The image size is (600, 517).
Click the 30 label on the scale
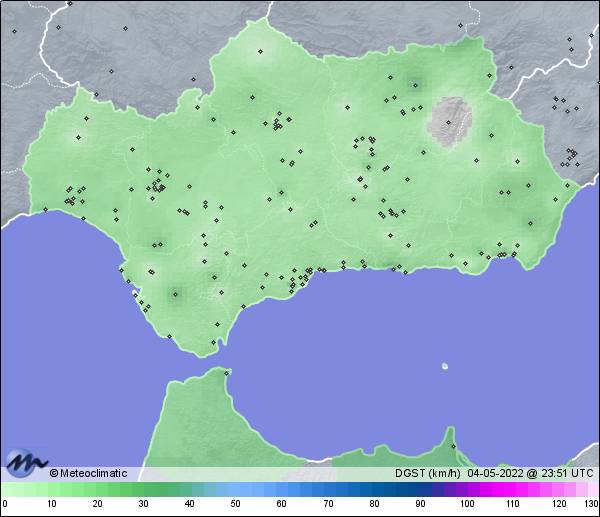pos(143,504)
